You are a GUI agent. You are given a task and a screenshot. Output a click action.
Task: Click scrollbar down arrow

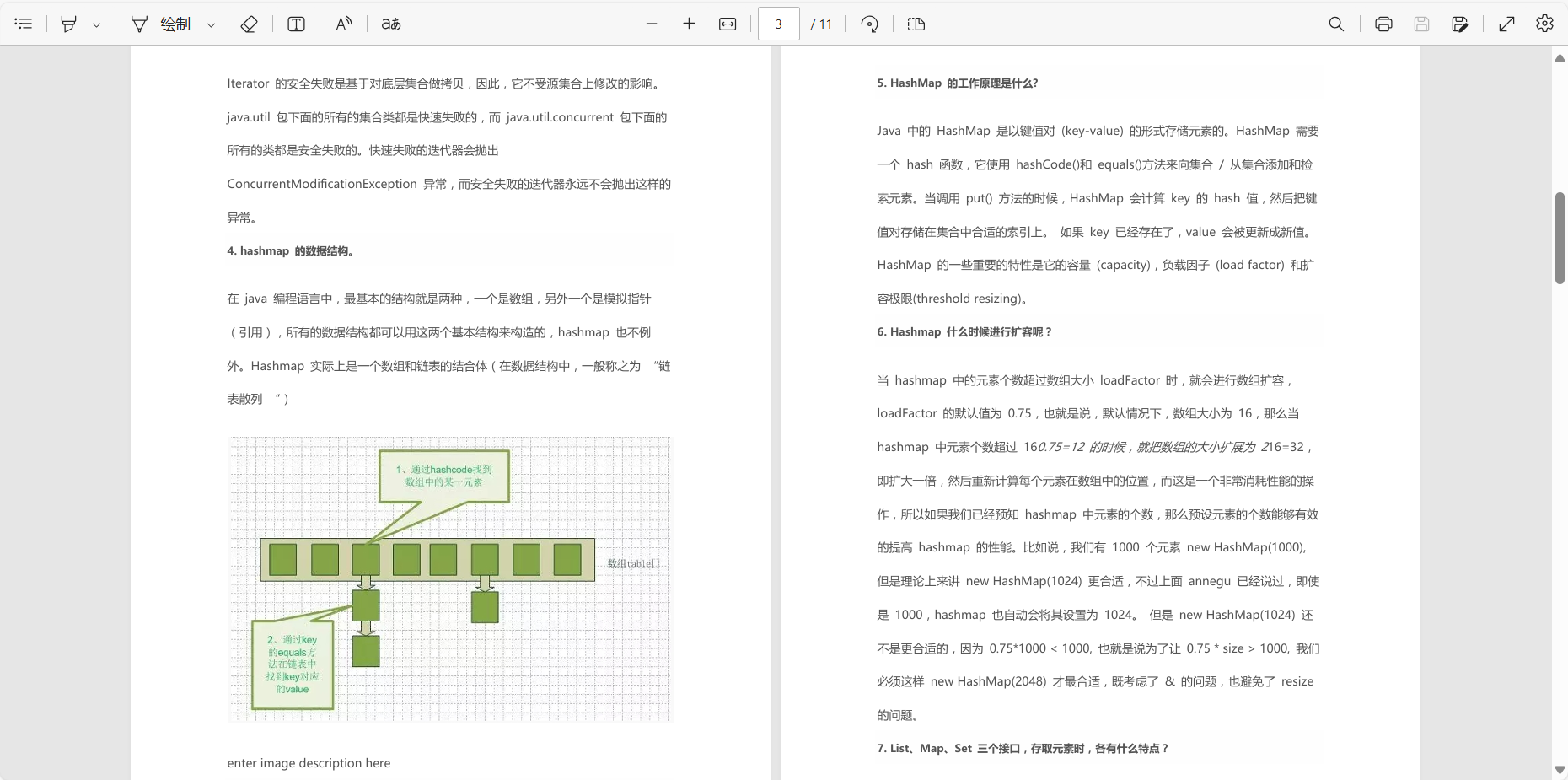pyautogui.click(x=1560, y=769)
